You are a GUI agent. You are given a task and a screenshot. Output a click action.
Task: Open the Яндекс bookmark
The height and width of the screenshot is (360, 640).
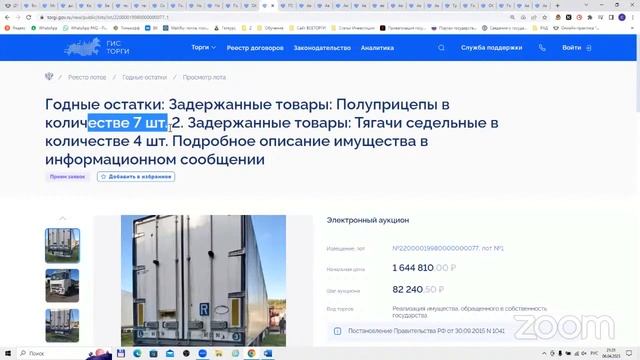coord(15,28)
